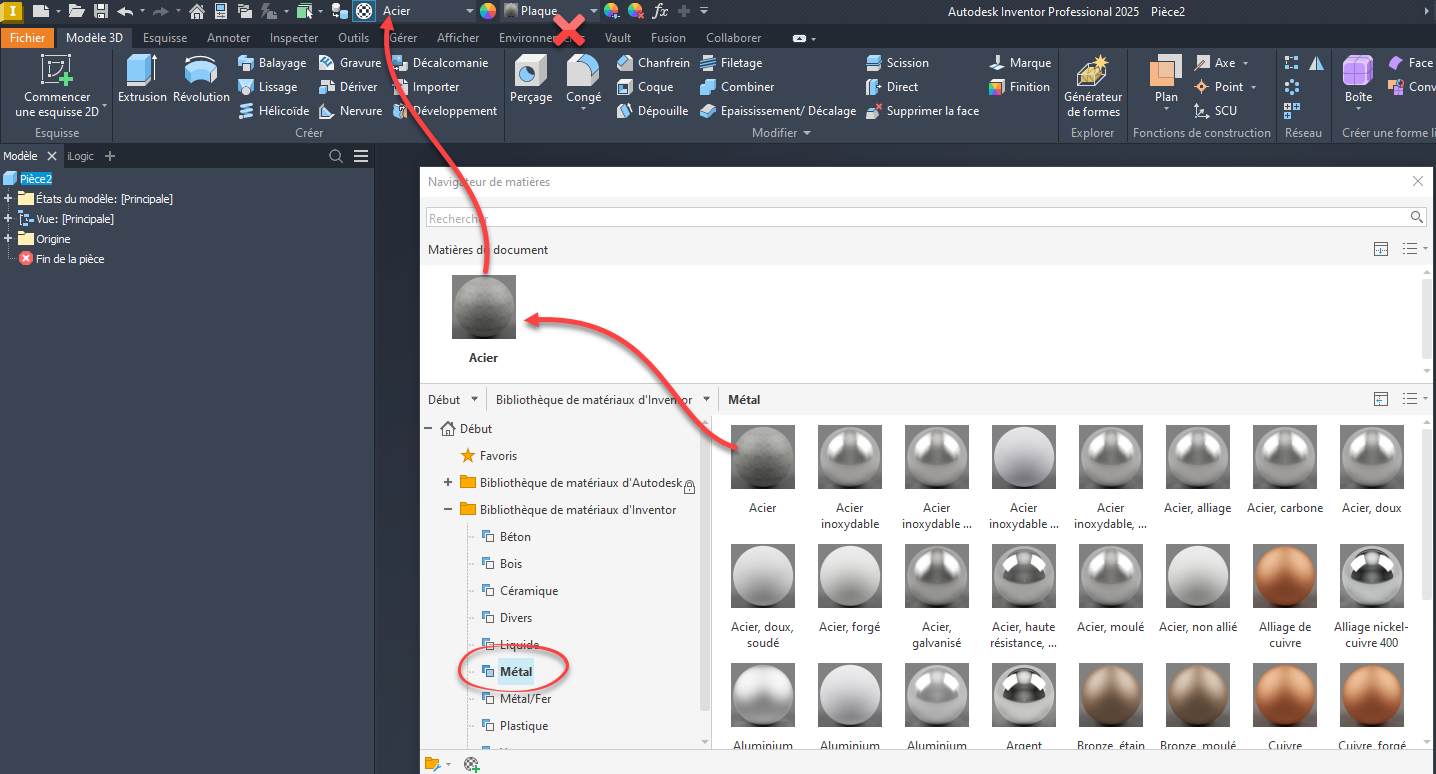1436x774 pixels.
Task: Switch to the Esquisse ribbon tab
Action: click(x=164, y=38)
